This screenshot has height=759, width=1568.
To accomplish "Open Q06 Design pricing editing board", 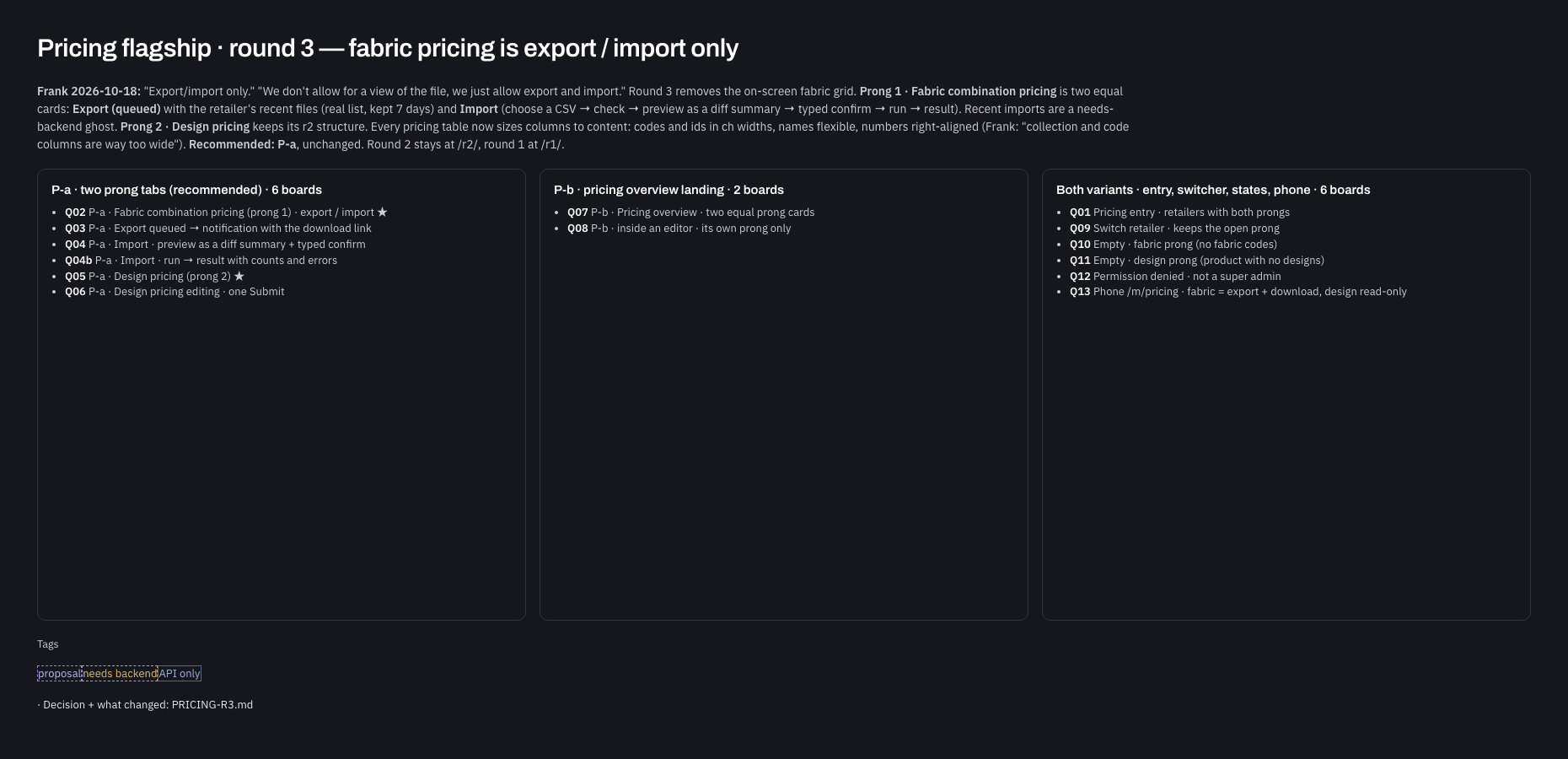I will (x=175, y=292).
